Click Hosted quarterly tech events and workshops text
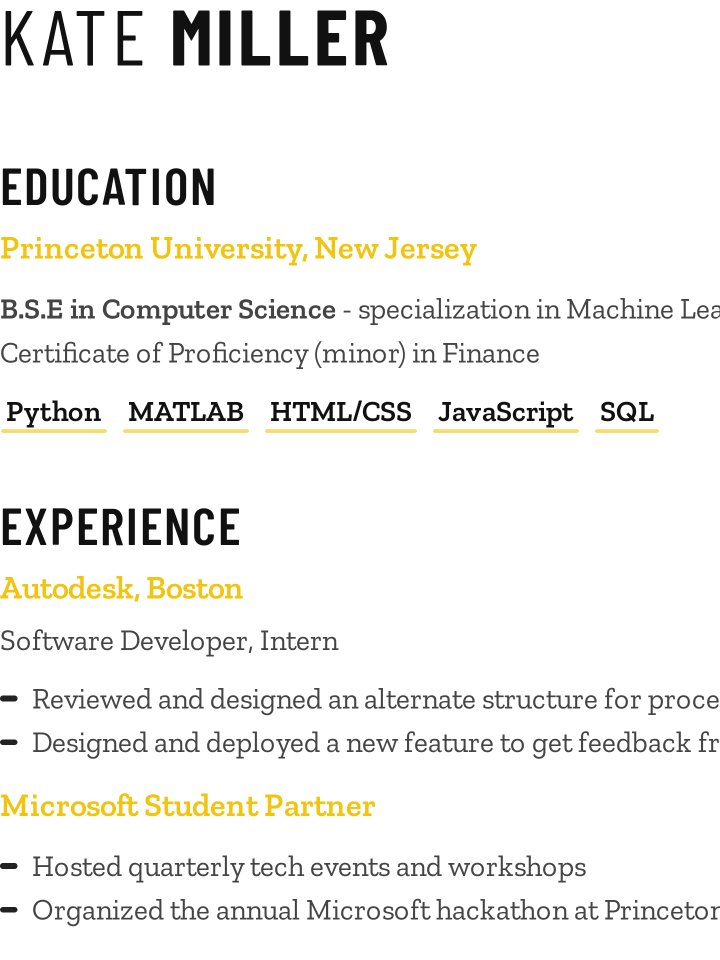Viewport: 720px width, 960px height. 309,867
